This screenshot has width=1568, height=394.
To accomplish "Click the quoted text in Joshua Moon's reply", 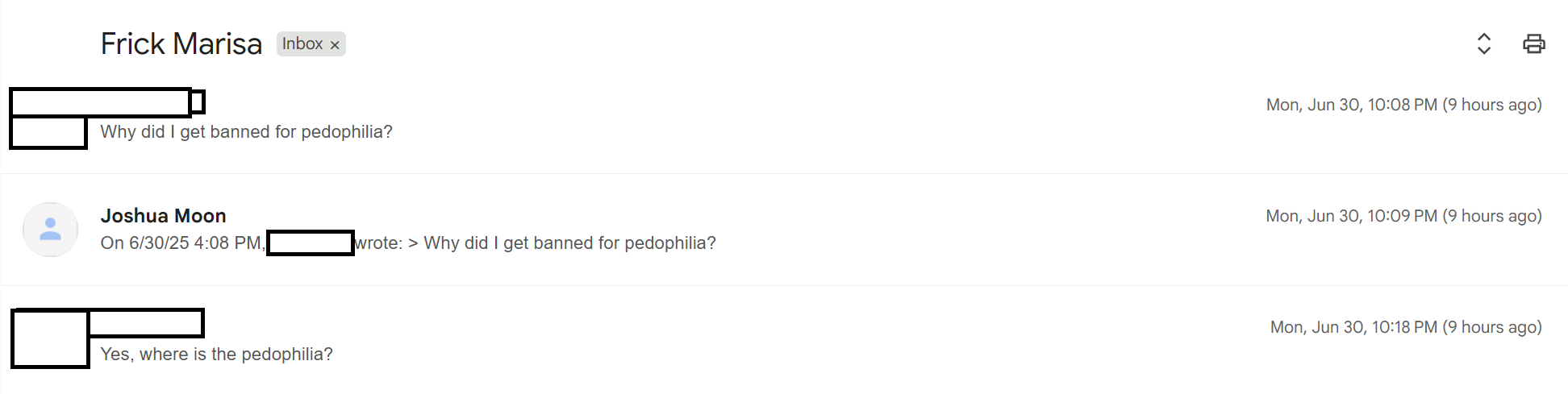I will pos(569,243).
